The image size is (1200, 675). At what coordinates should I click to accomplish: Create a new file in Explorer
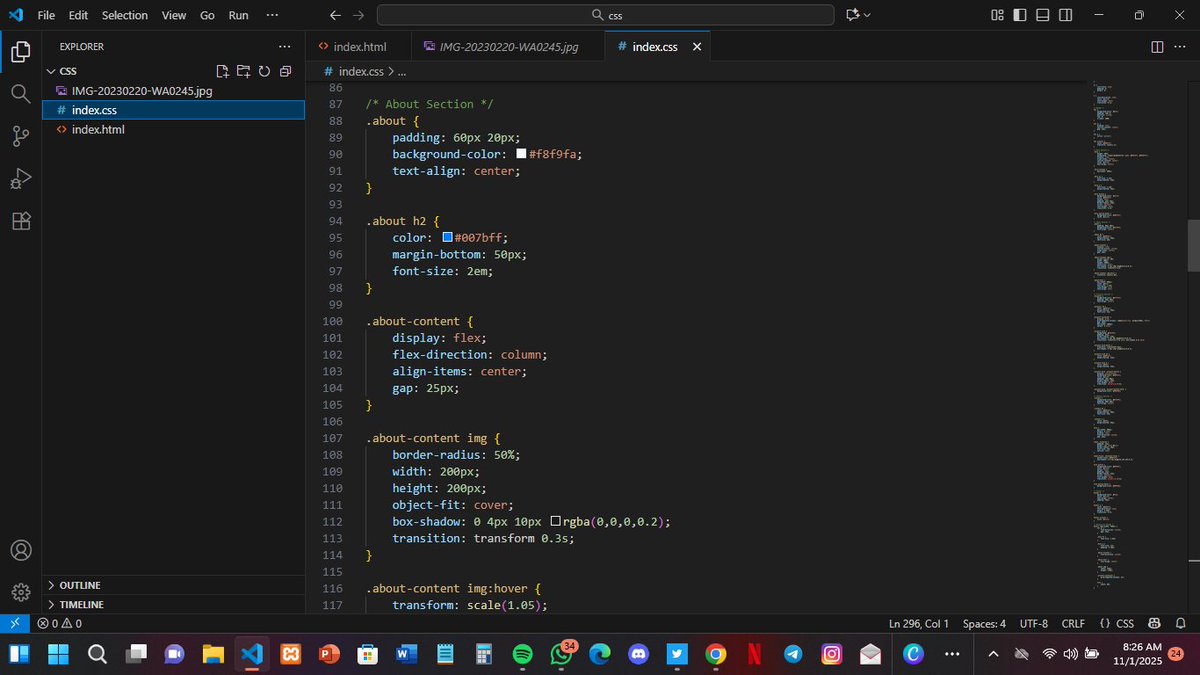click(222, 71)
